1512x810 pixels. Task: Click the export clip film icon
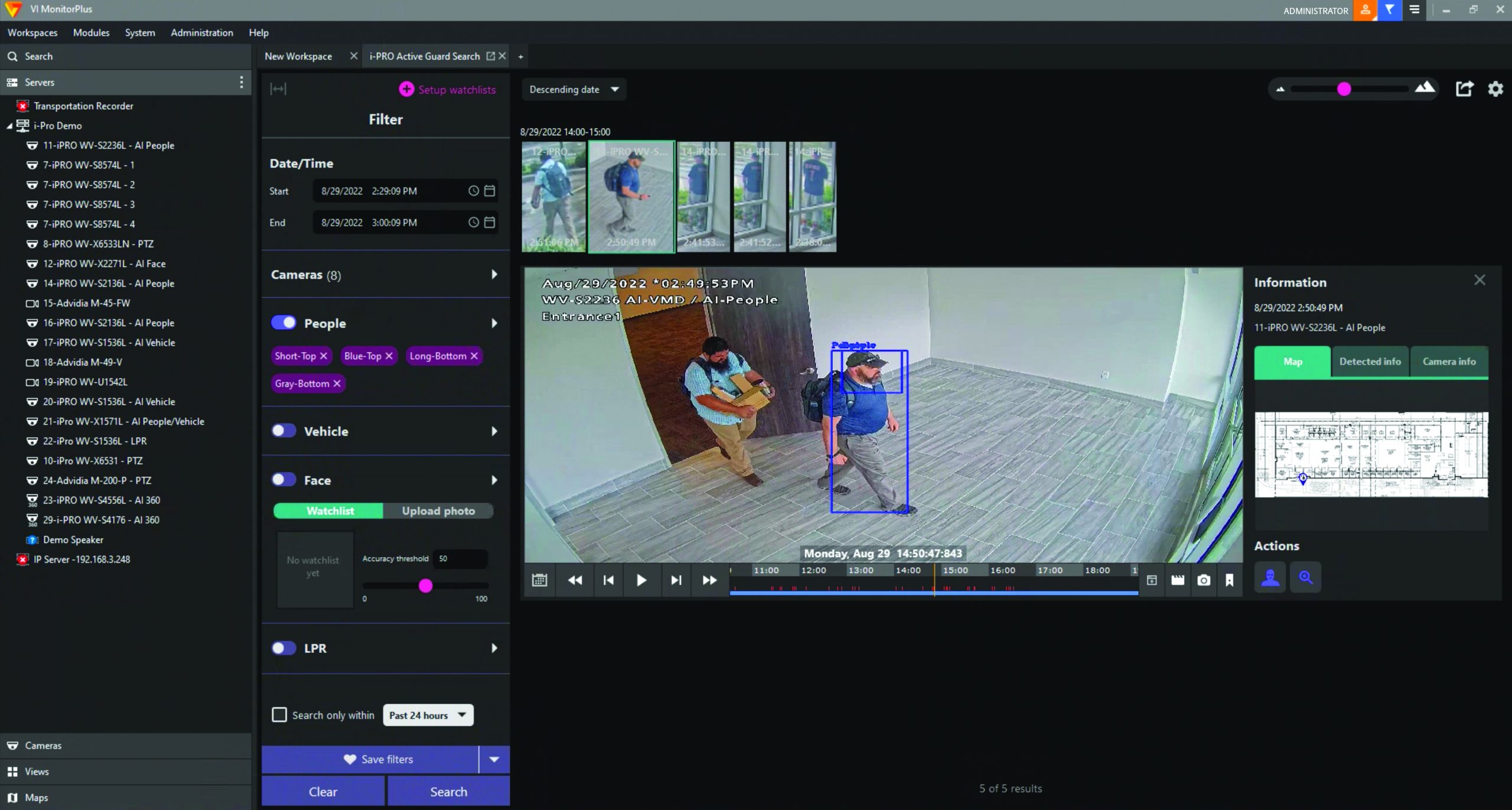(1177, 580)
